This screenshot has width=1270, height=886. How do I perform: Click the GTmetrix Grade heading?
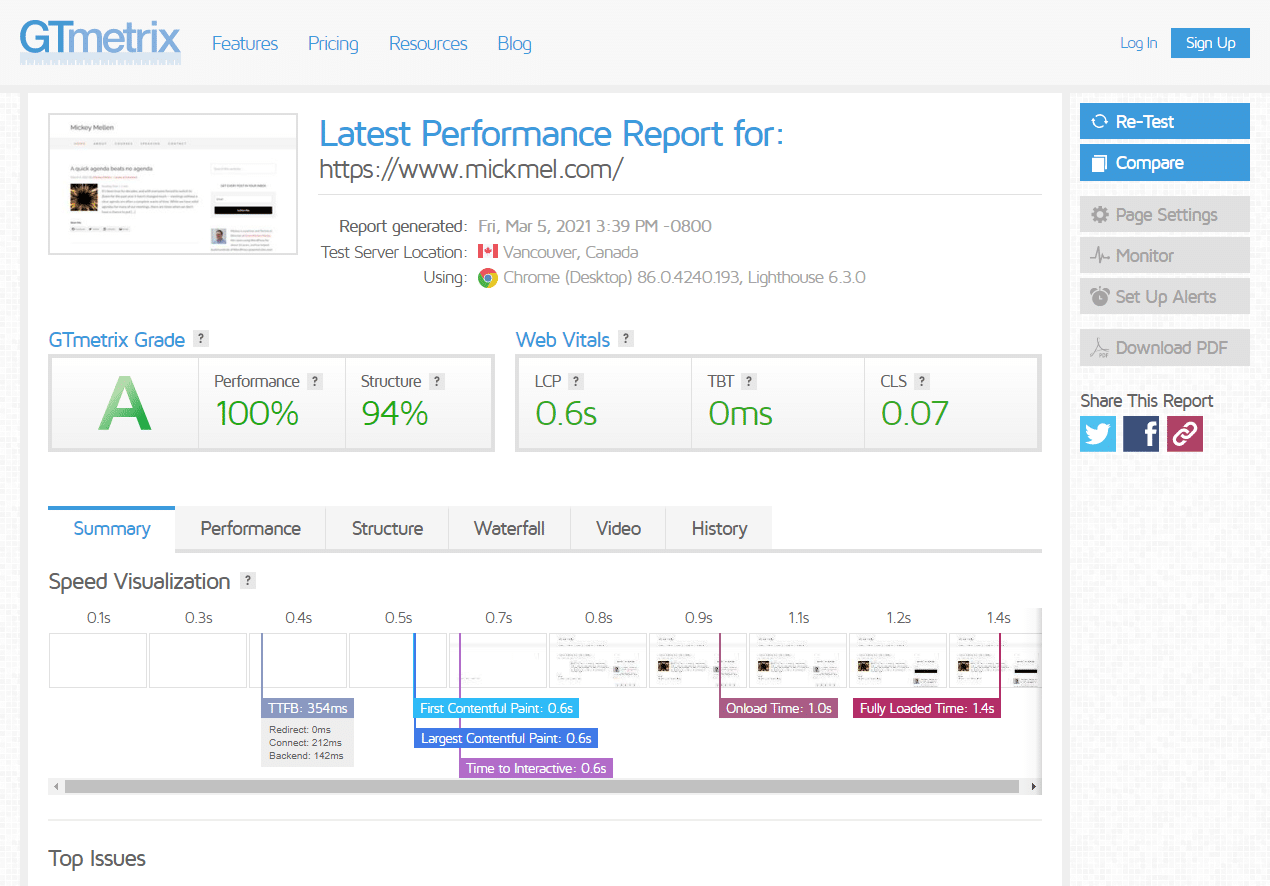(x=117, y=340)
